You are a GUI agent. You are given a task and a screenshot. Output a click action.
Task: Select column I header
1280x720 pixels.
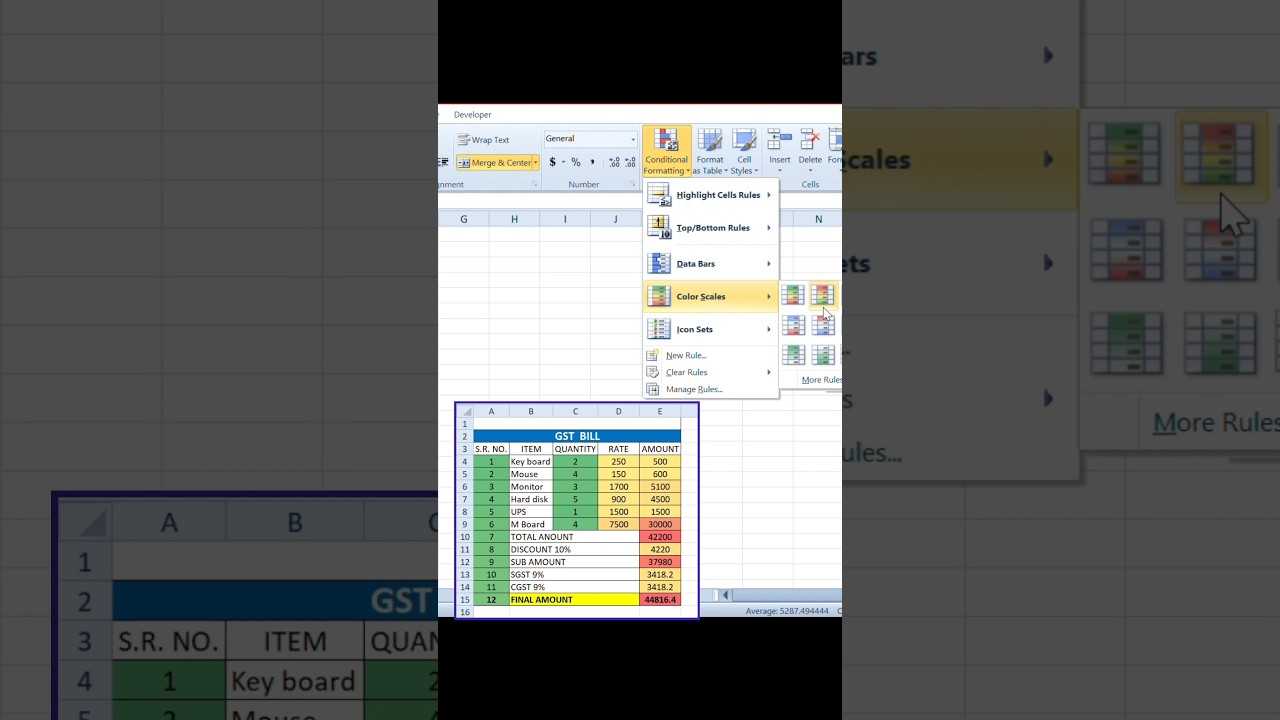(x=565, y=219)
